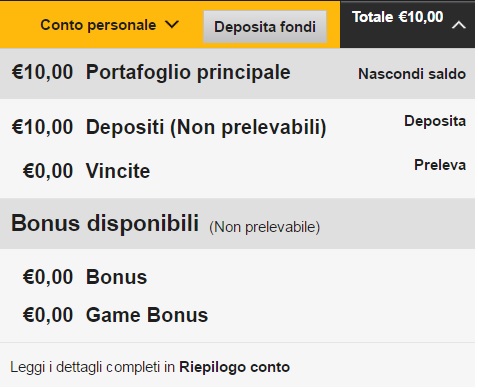The height and width of the screenshot is (388, 478).
Task: Click the Preleva link beside Vincite
Action: 440,165
